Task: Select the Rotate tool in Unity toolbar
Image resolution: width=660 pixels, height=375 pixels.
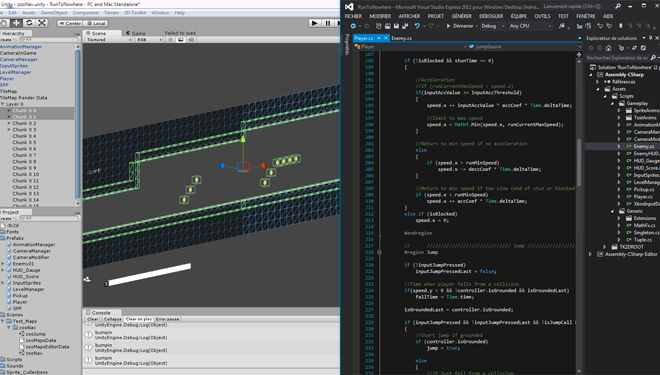Action: click(x=29, y=23)
